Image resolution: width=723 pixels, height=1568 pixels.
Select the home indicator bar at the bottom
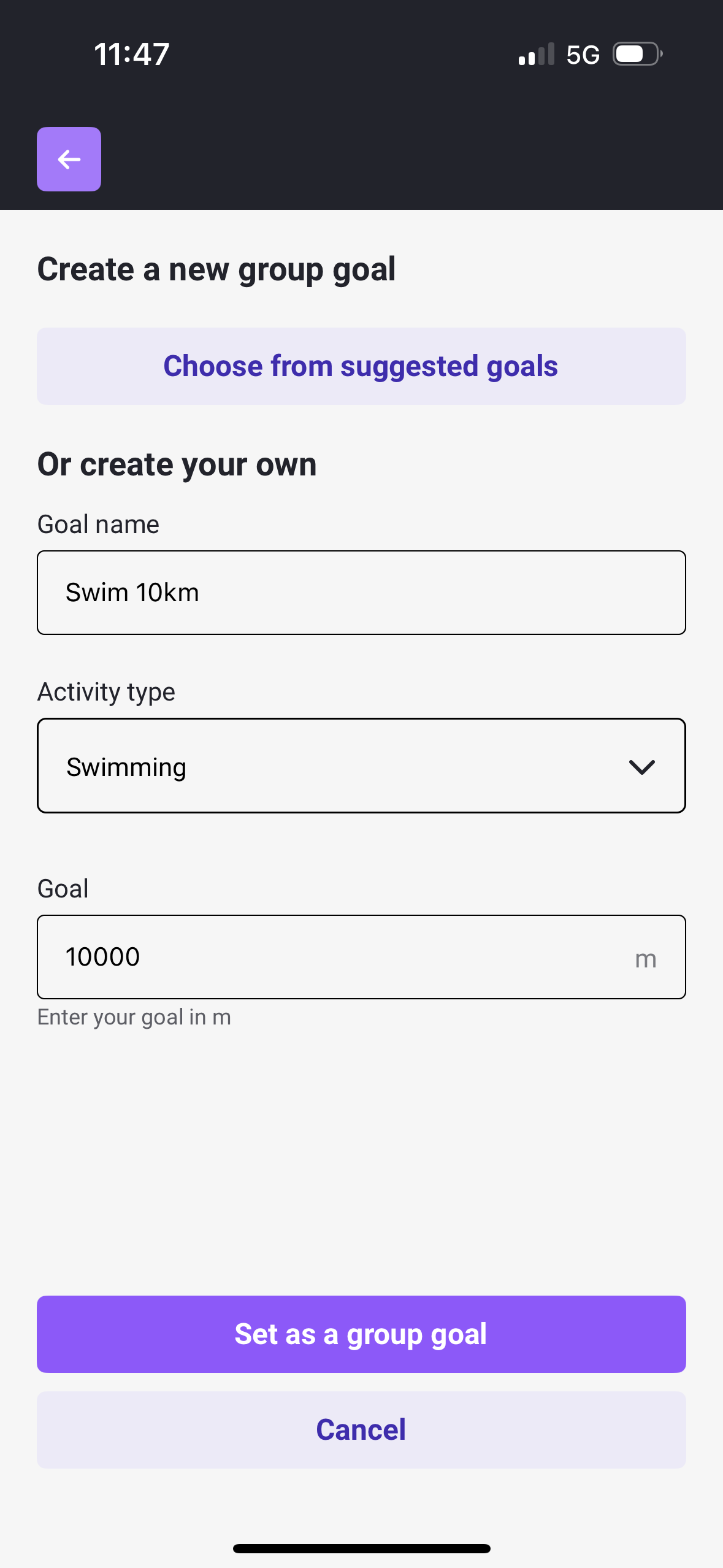[361, 1548]
